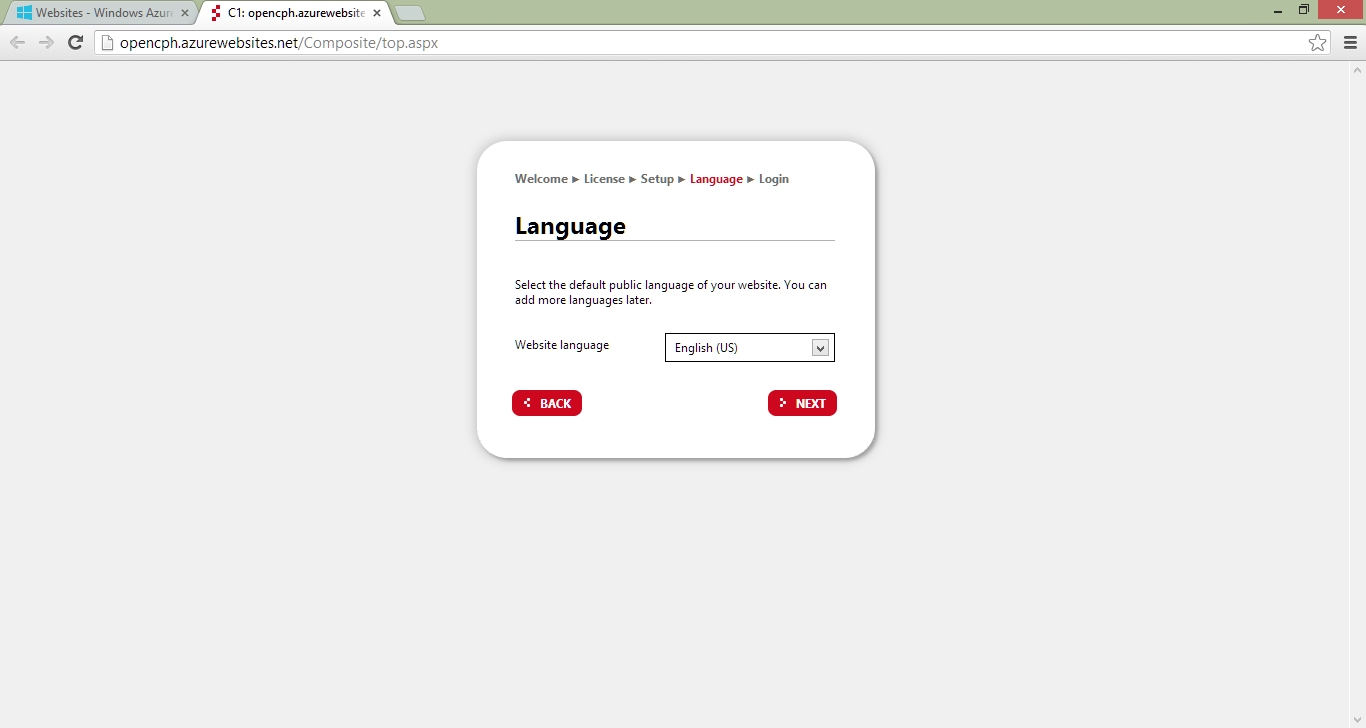This screenshot has height=728, width=1366.
Task: Click the browser forward arrow
Action: coord(46,42)
